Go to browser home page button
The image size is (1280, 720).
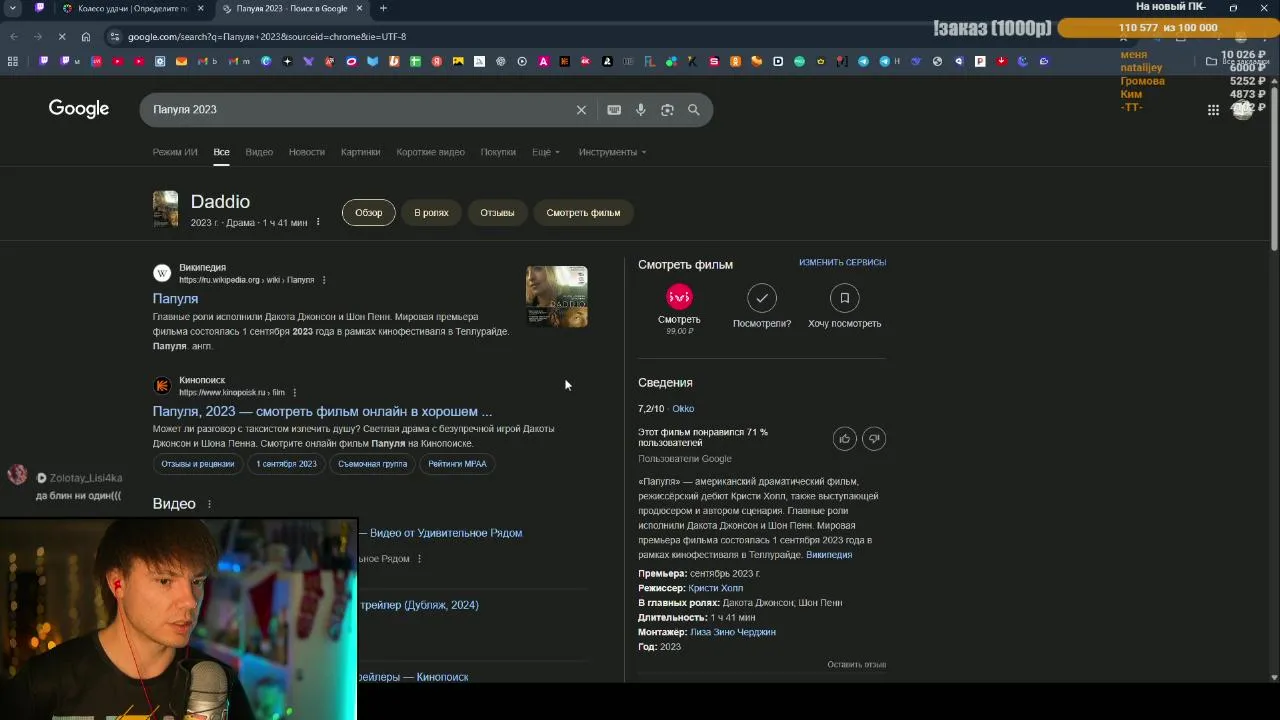pyautogui.click(x=86, y=37)
